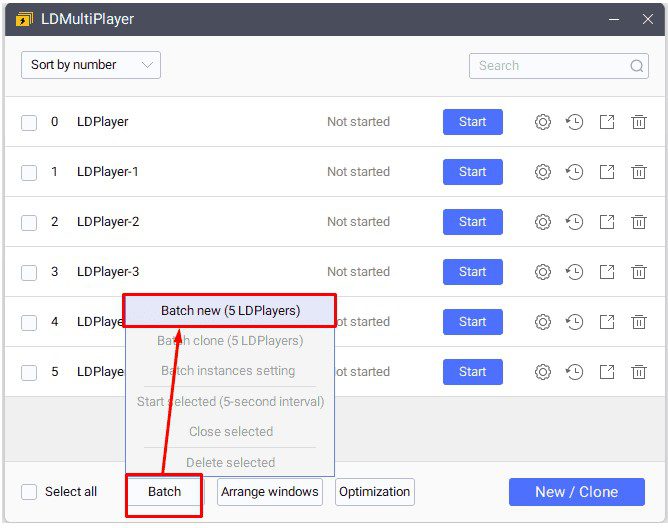Create desktop shortcut icon for LDPlayer-3
The image size is (668, 528).
click(607, 272)
